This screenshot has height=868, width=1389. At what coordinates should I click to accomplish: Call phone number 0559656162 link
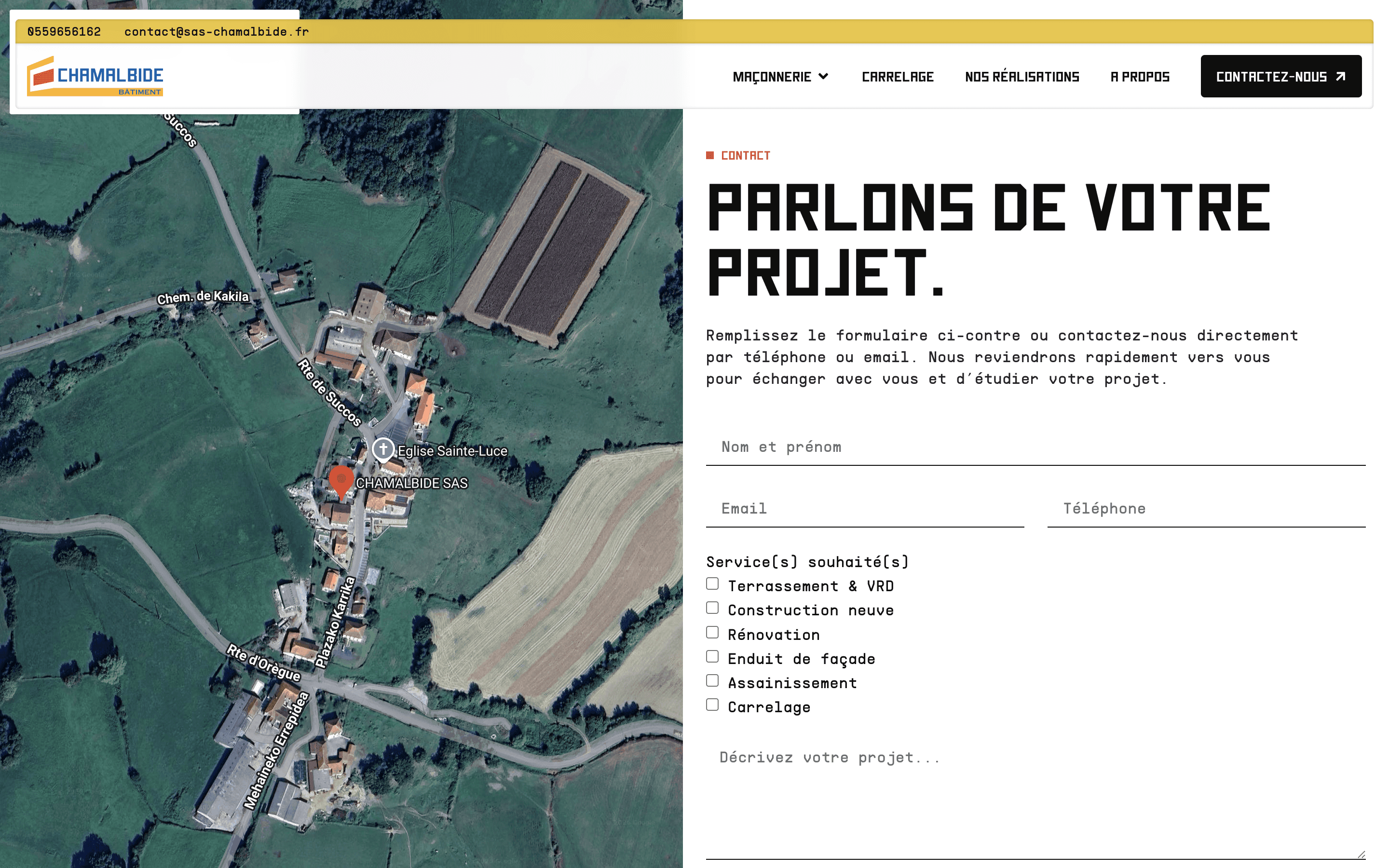pyautogui.click(x=64, y=31)
